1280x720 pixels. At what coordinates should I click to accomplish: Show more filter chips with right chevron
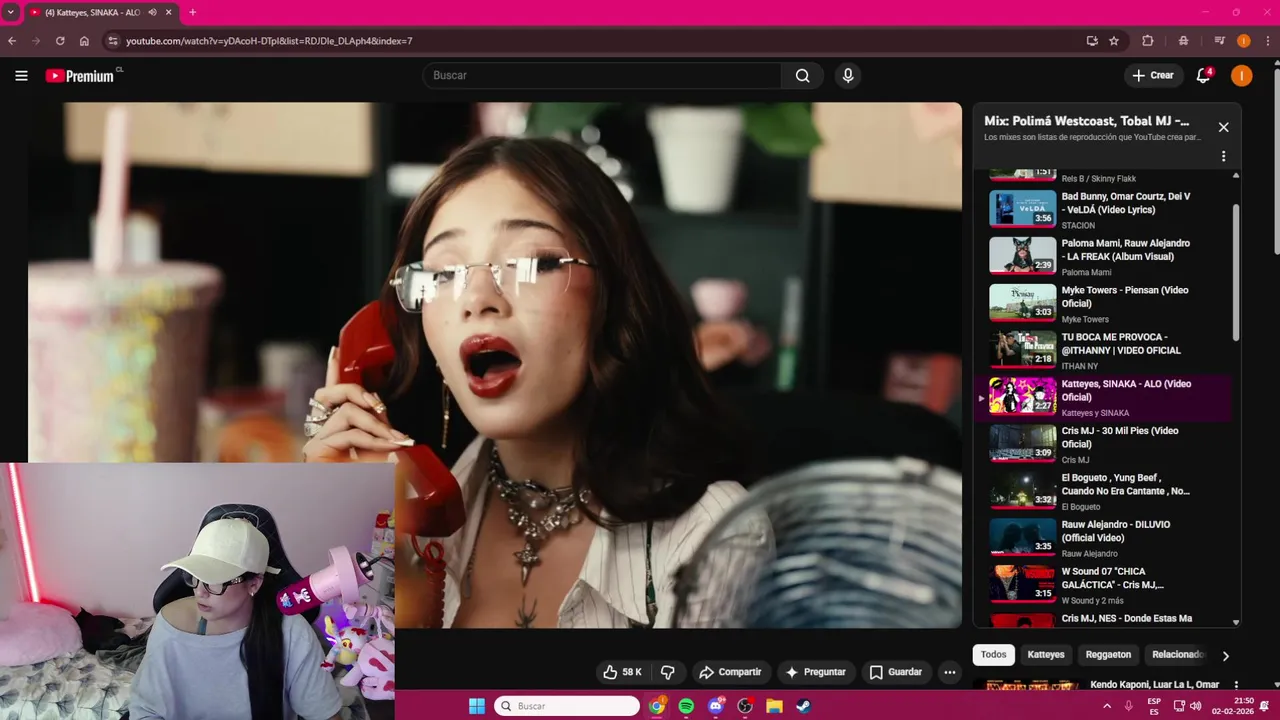[1225, 656]
